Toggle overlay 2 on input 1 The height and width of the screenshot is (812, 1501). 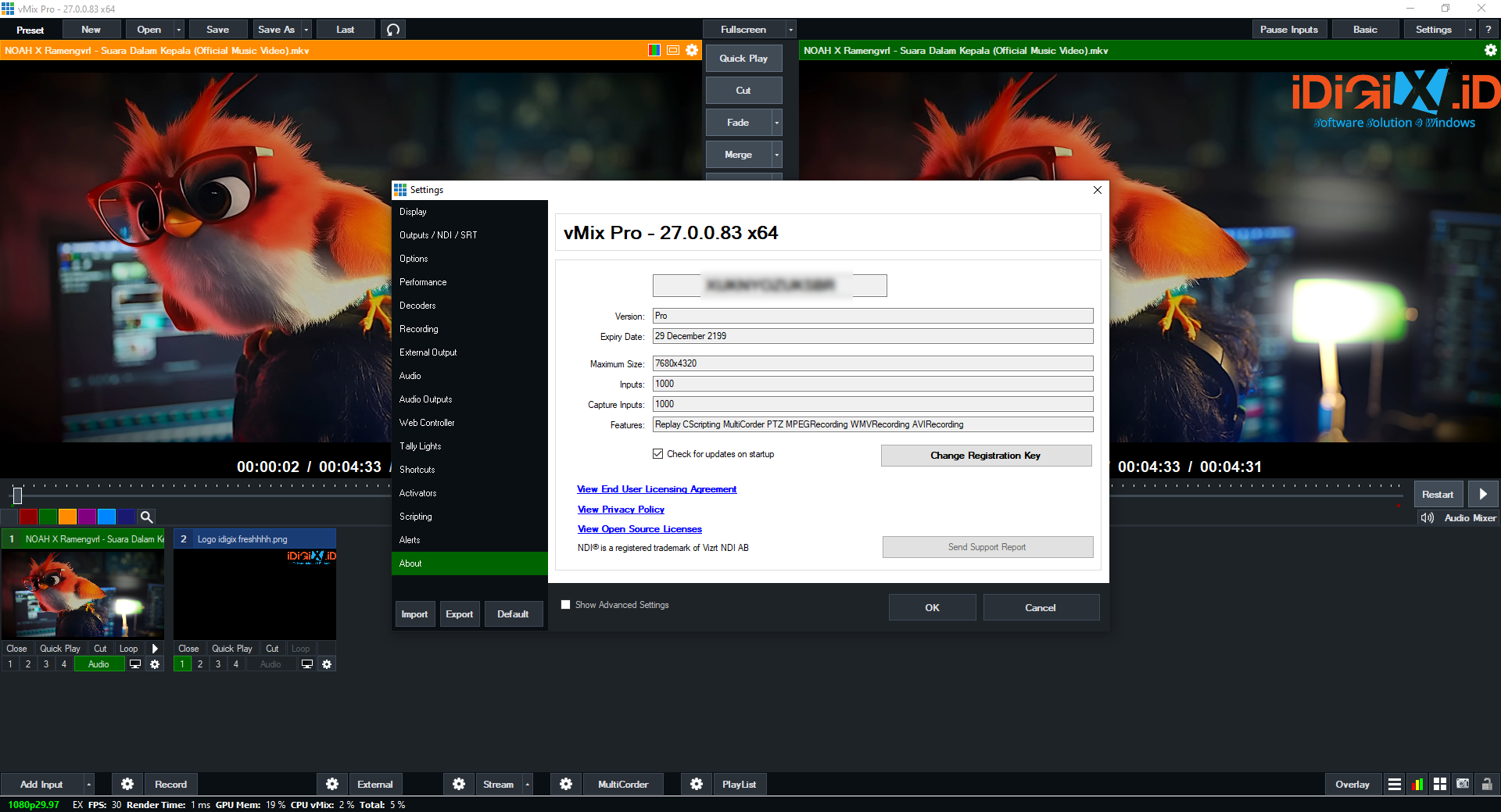[28, 664]
